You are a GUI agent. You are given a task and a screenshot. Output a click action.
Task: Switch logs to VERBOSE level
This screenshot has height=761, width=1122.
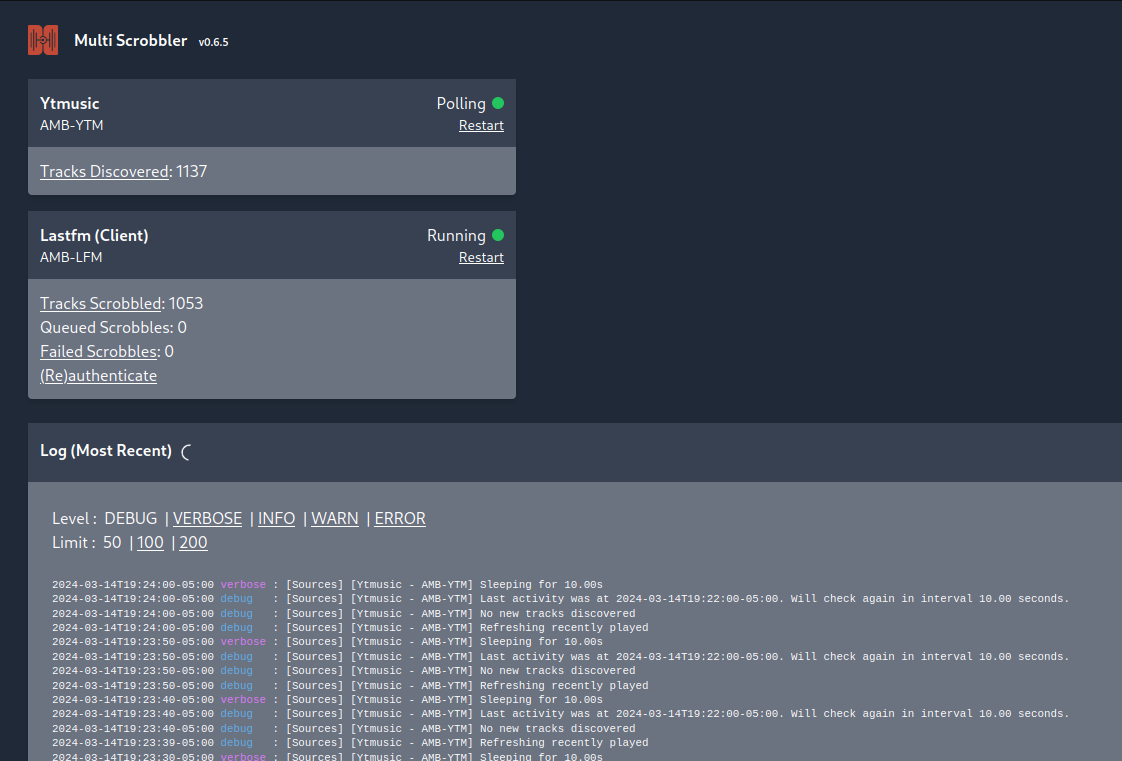[207, 518]
